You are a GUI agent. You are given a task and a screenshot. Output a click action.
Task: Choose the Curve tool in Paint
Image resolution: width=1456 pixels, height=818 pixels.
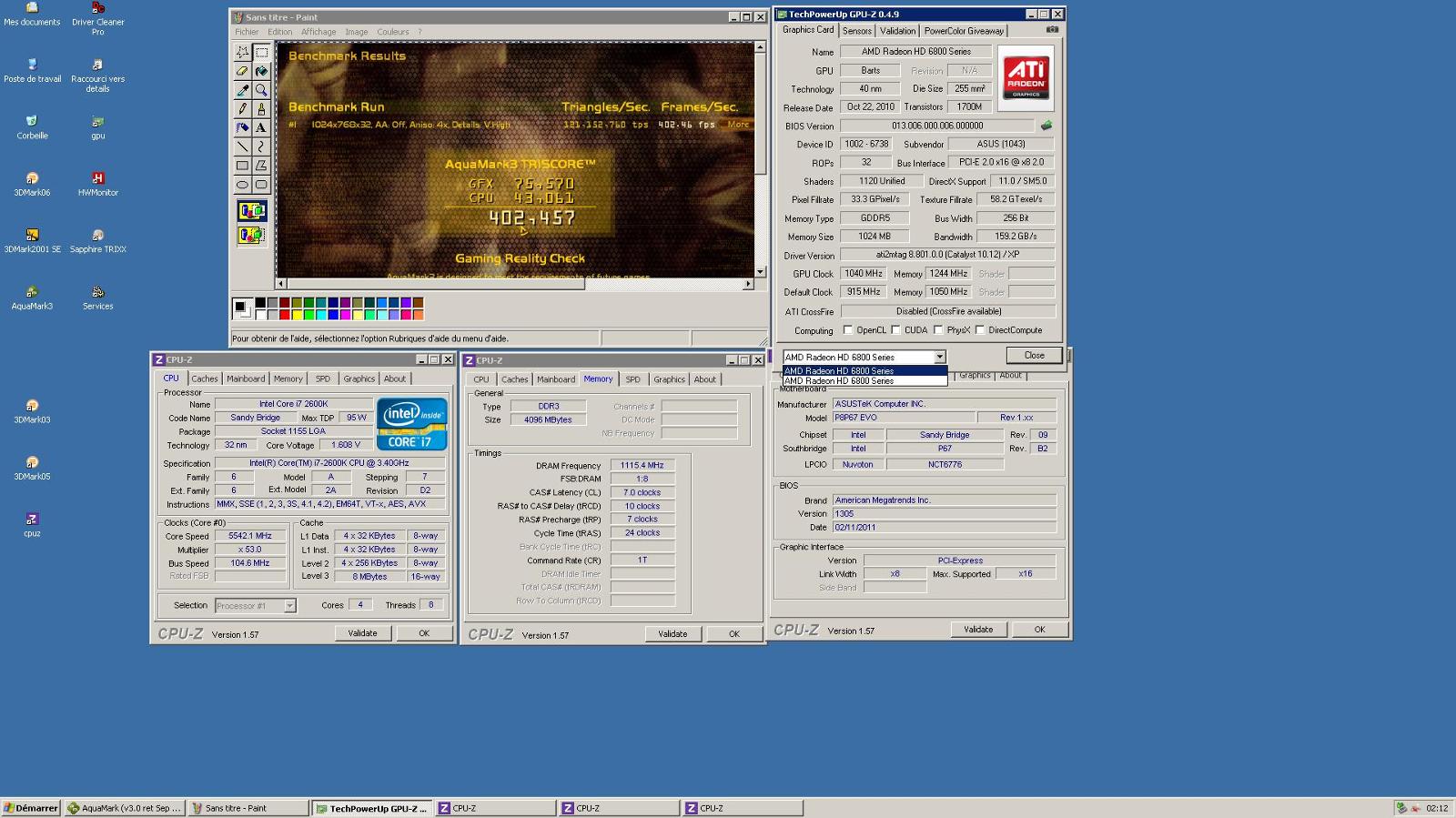point(261,146)
